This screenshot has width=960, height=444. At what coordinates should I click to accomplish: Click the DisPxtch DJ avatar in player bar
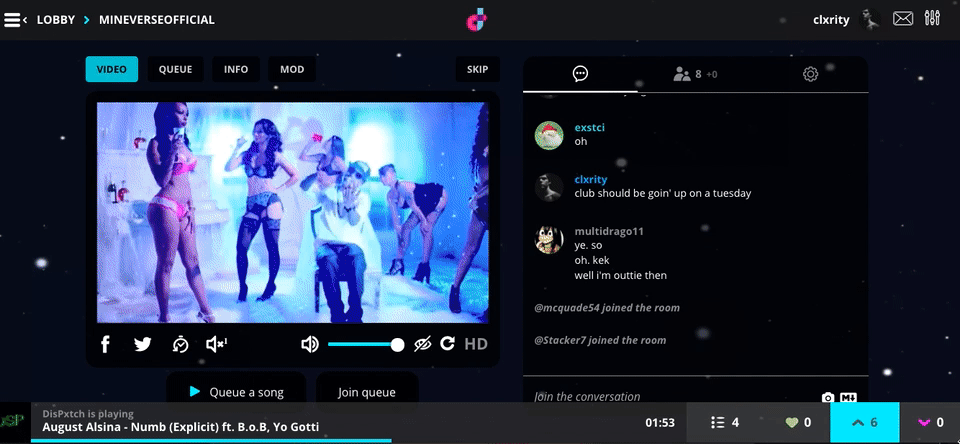(x=15, y=422)
